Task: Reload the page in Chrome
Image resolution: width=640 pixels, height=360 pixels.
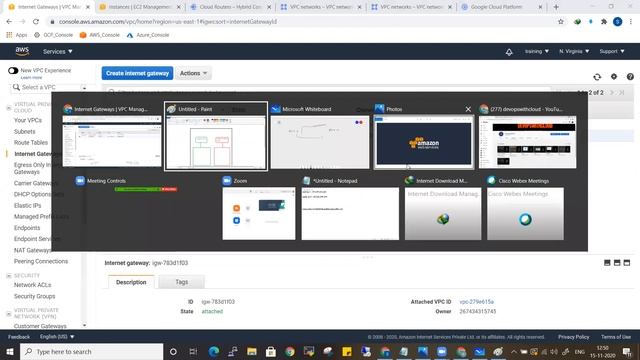Action: (36, 22)
